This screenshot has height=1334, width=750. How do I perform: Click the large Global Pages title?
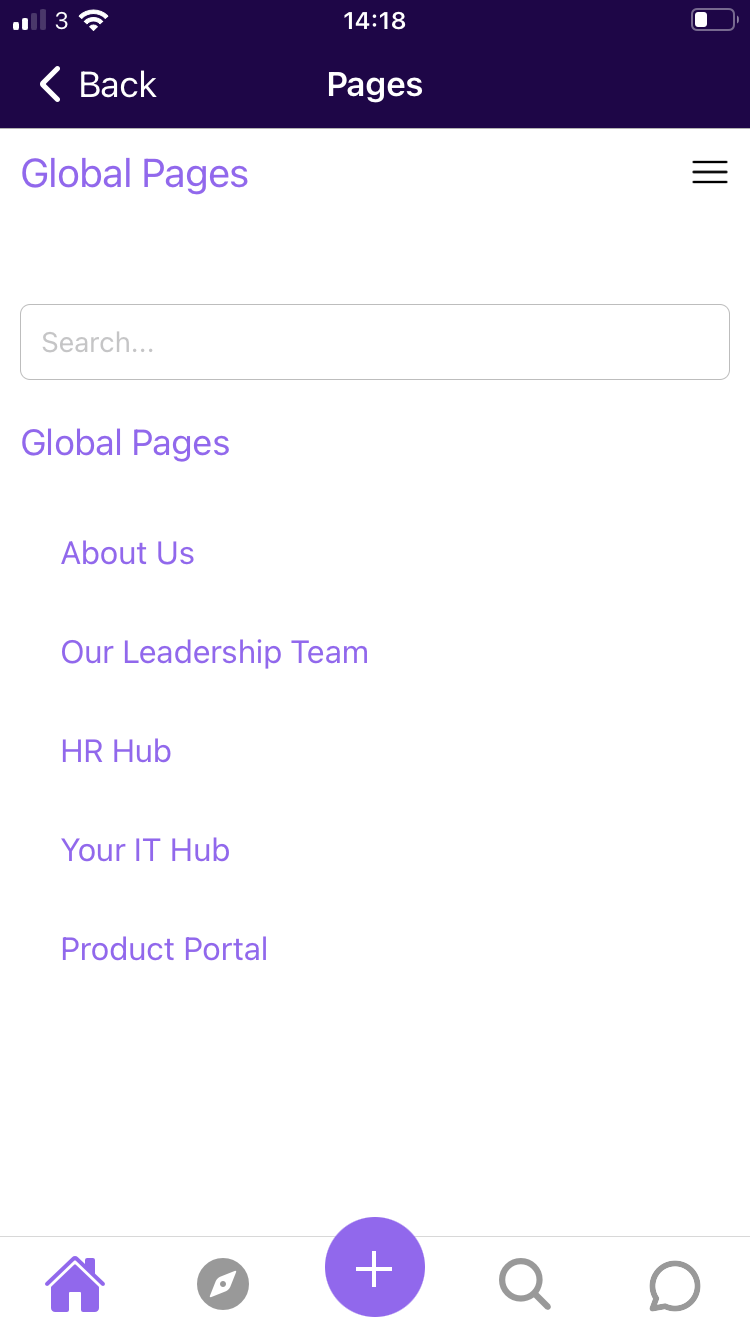point(135,174)
